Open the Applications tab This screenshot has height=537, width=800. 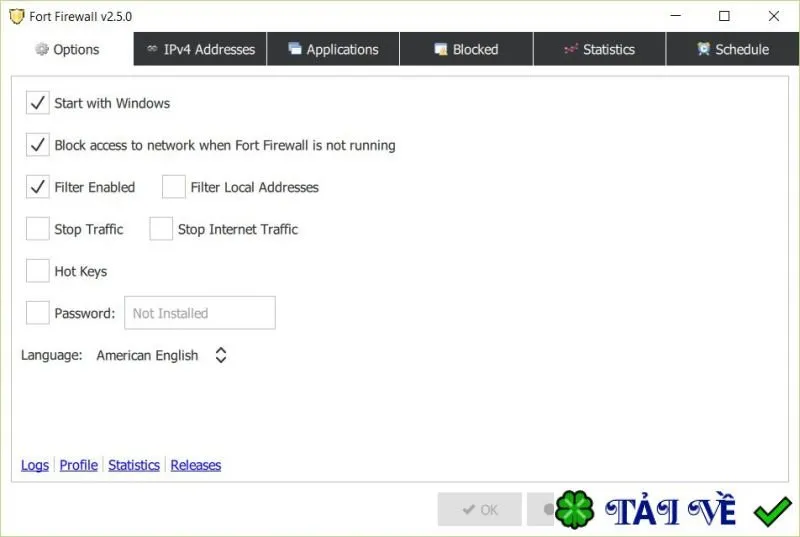click(x=333, y=49)
